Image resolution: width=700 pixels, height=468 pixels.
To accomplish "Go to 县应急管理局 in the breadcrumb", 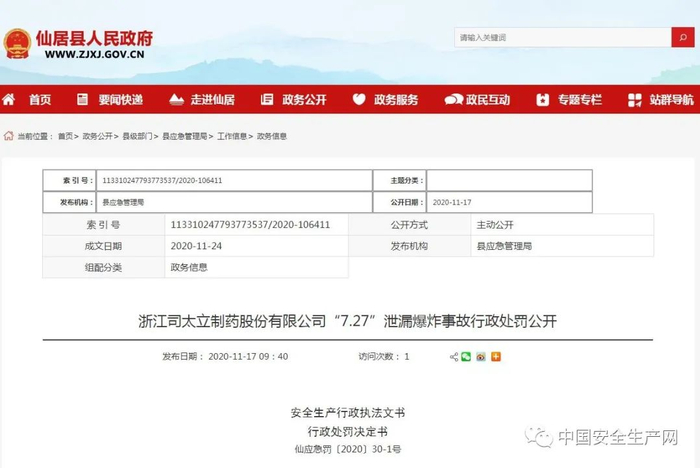I will point(184,136).
